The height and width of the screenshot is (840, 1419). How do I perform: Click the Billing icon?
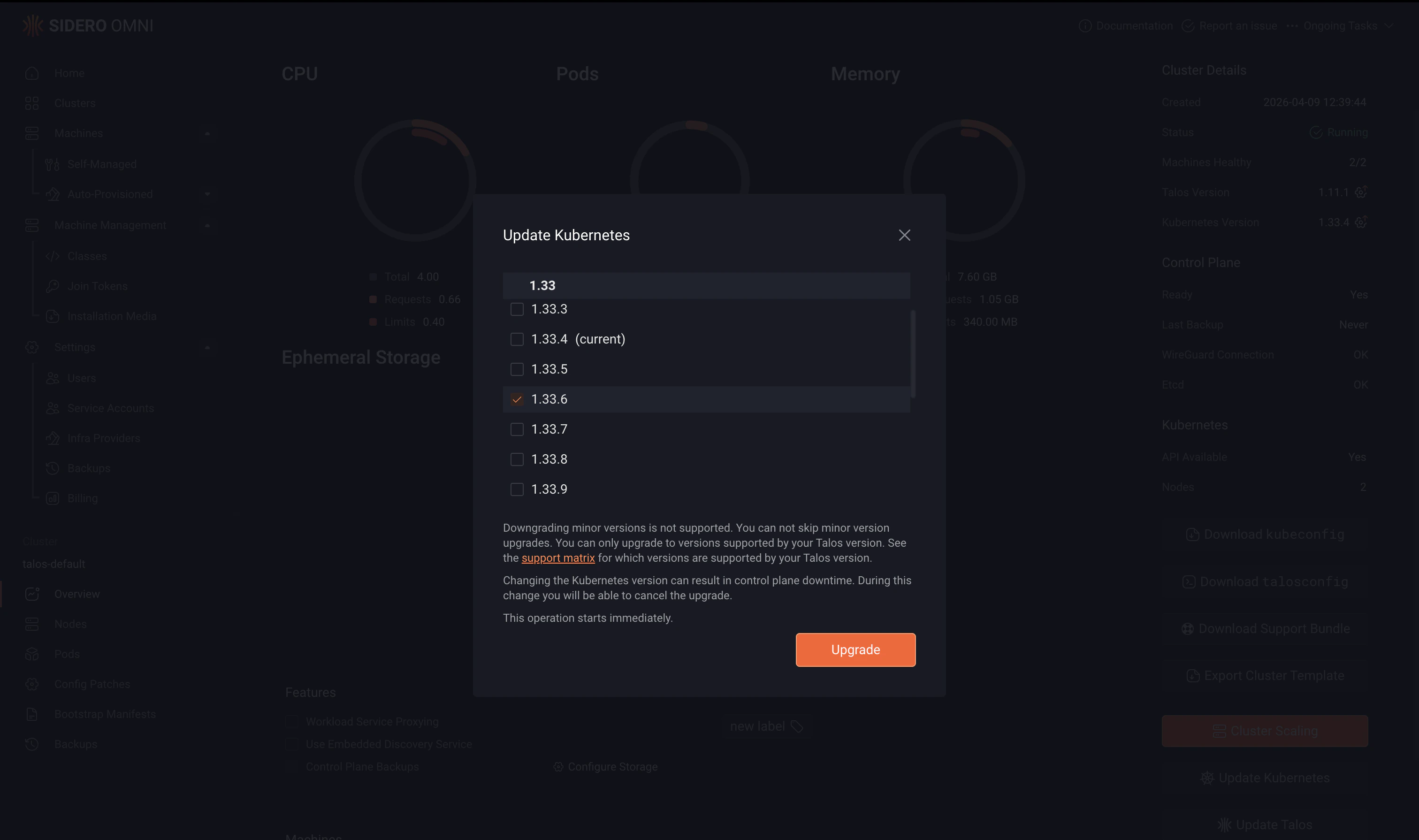52,499
